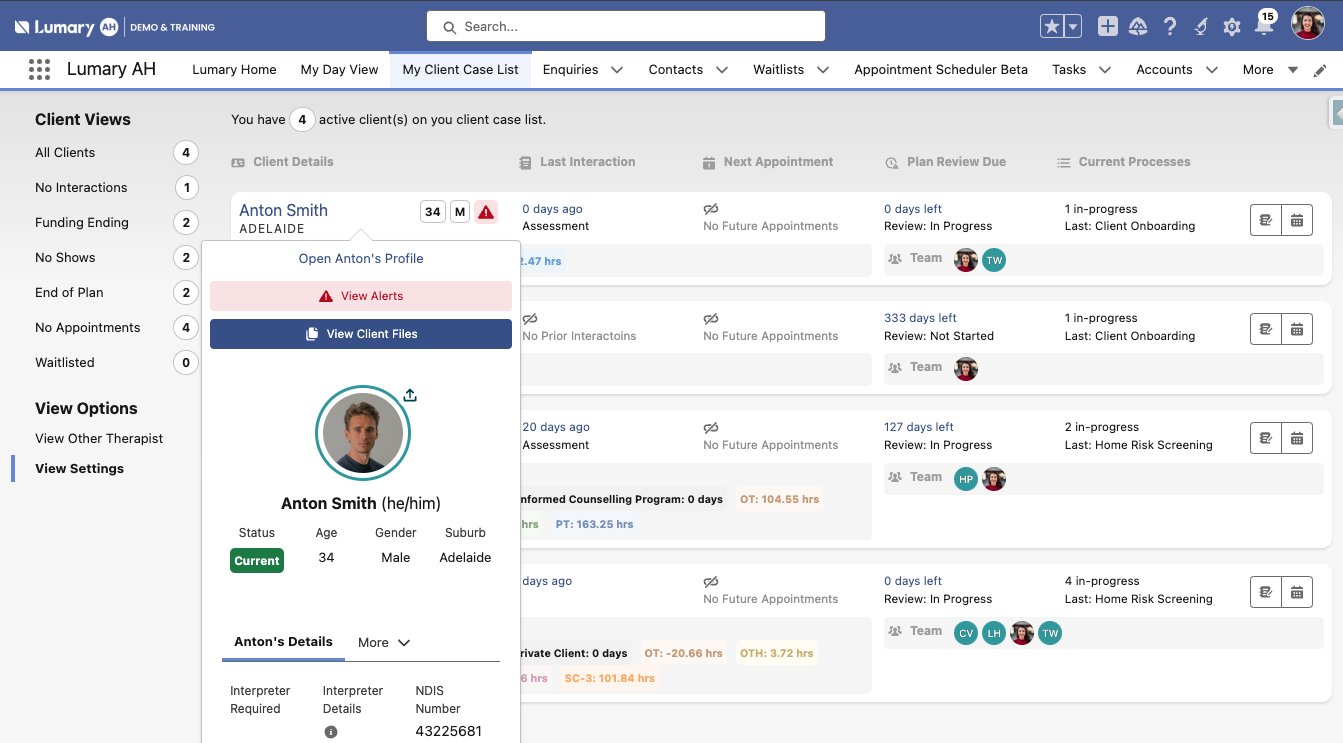Click in the global Search field
The height and width of the screenshot is (743, 1343).
(626, 27)
